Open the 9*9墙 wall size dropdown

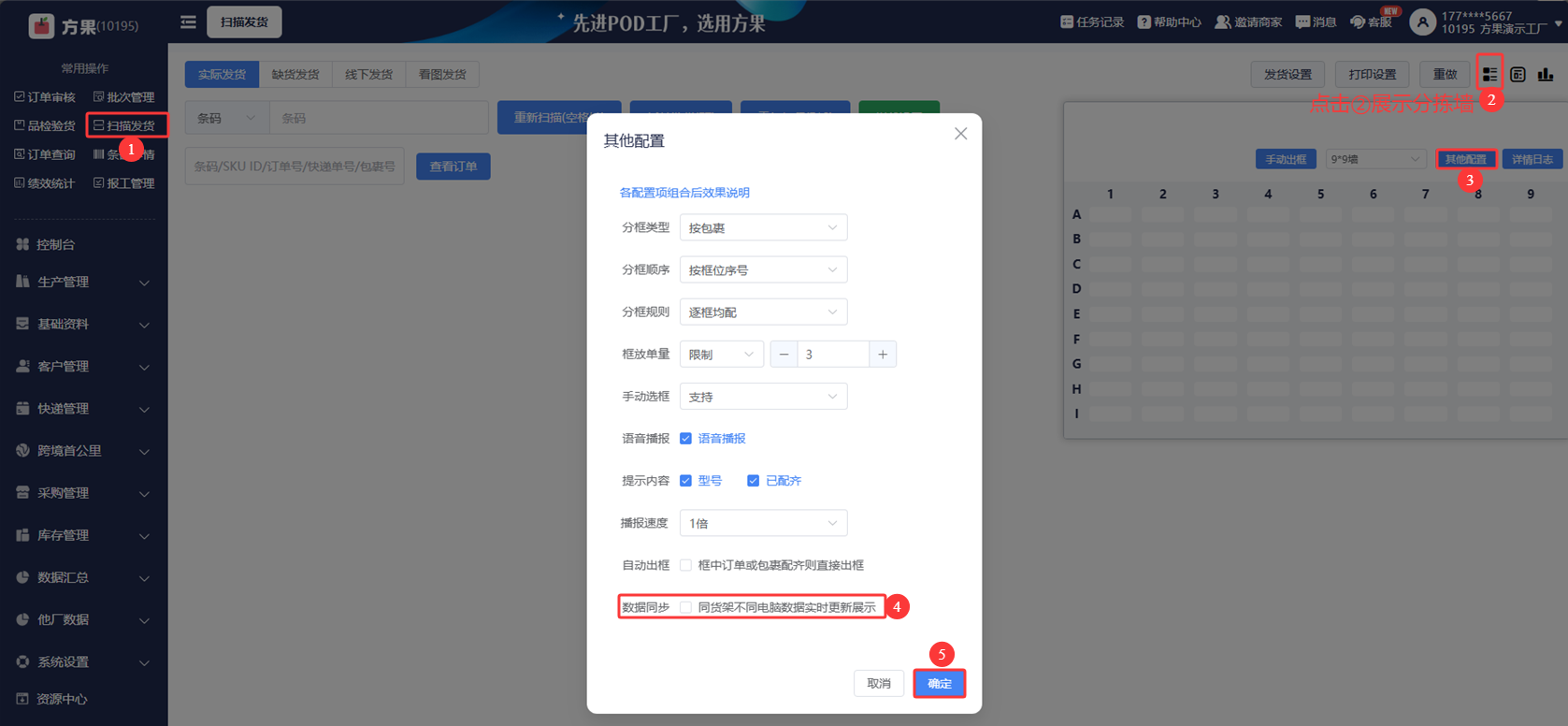1374,159
